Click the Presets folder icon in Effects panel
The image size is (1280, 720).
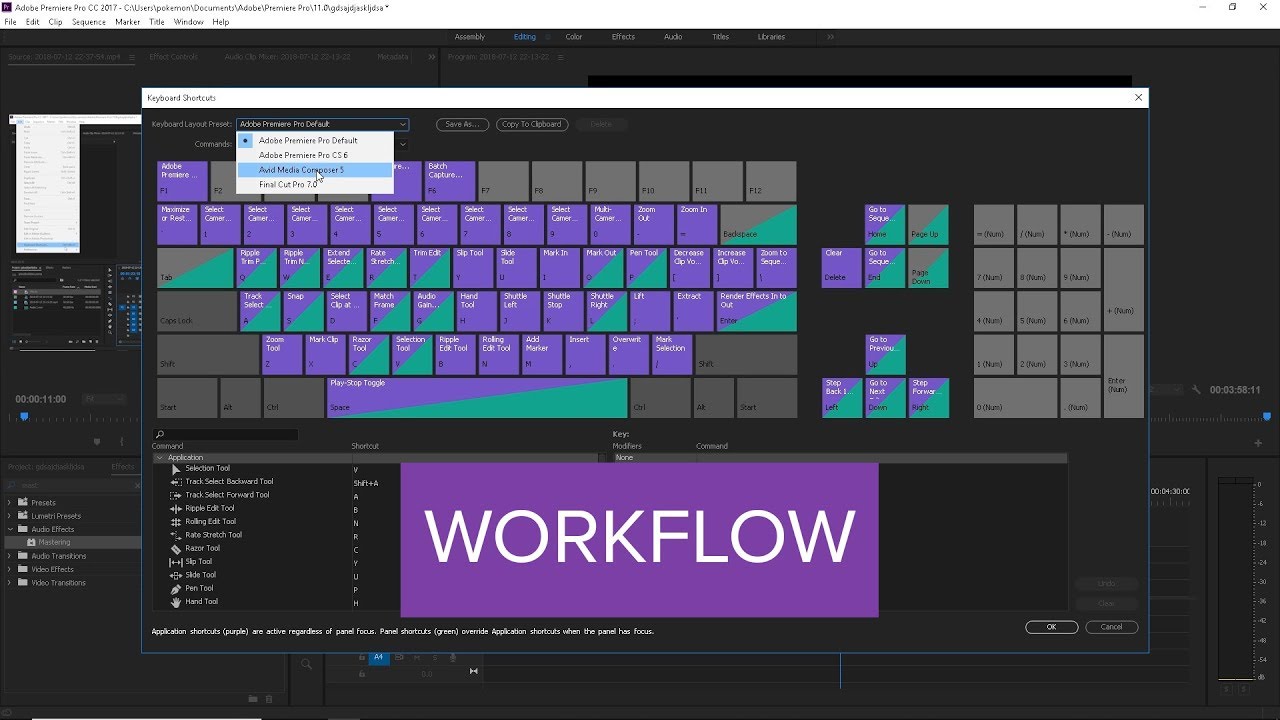coord(22,502)
